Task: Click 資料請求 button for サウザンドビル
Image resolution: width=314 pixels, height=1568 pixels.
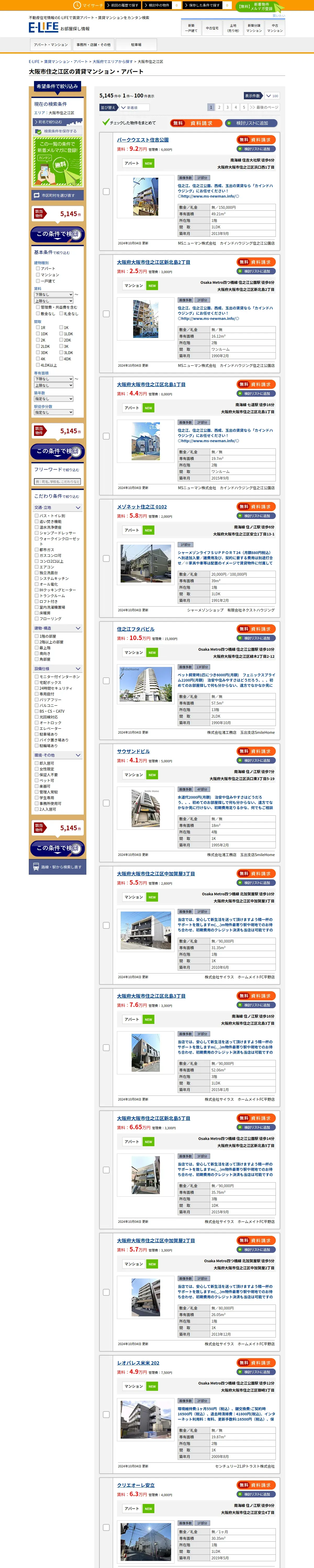Action: click(256, 751)
